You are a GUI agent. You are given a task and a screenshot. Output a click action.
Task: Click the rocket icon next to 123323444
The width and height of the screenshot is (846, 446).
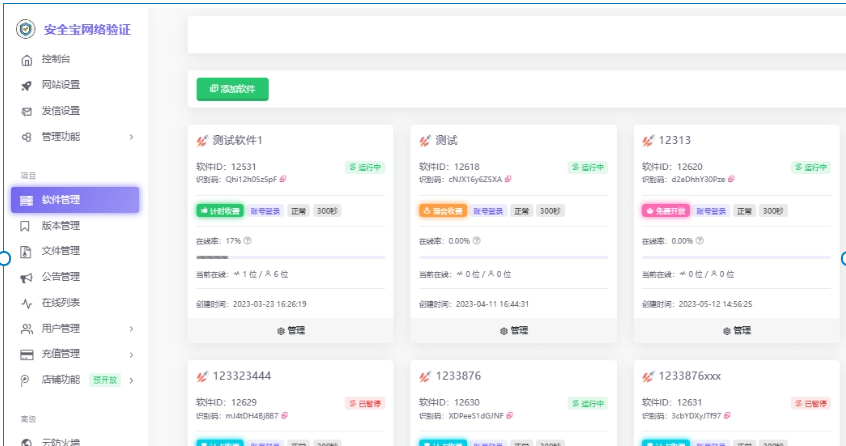[x=202, y=376]
